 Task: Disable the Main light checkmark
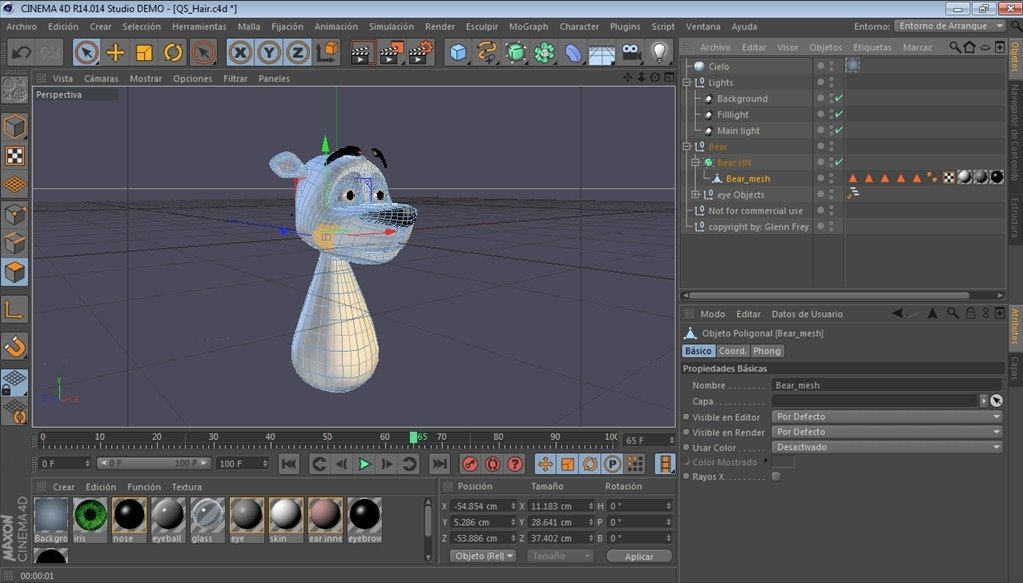point(839,130)
